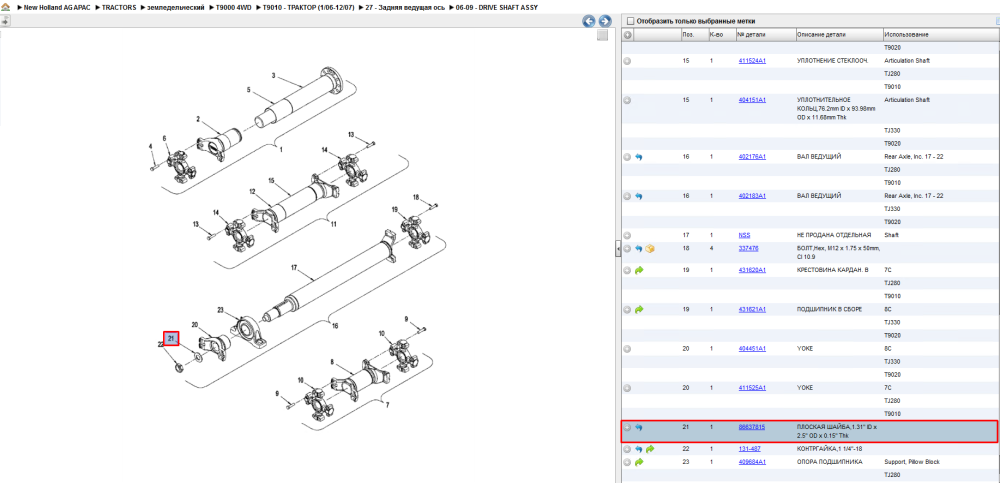This screenshot has width=1000, height=483.
Task: Go to the Home icon in breadcrumb
Action: point(5,7)
